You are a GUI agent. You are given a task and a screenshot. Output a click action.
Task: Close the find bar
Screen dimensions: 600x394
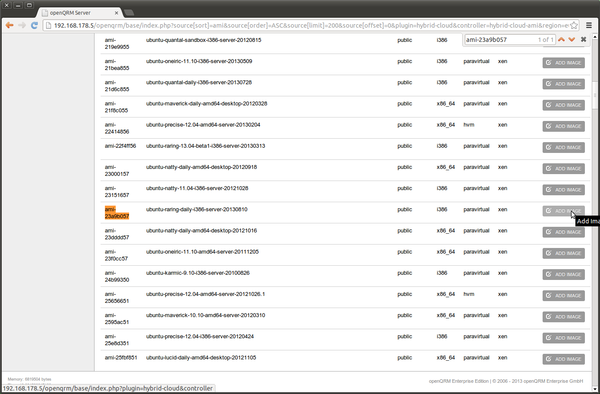coord(583,39)
